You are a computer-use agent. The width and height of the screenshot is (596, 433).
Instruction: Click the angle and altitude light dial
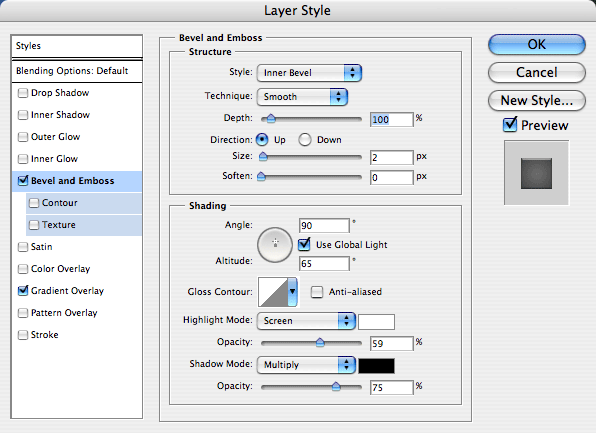point(275,245)
